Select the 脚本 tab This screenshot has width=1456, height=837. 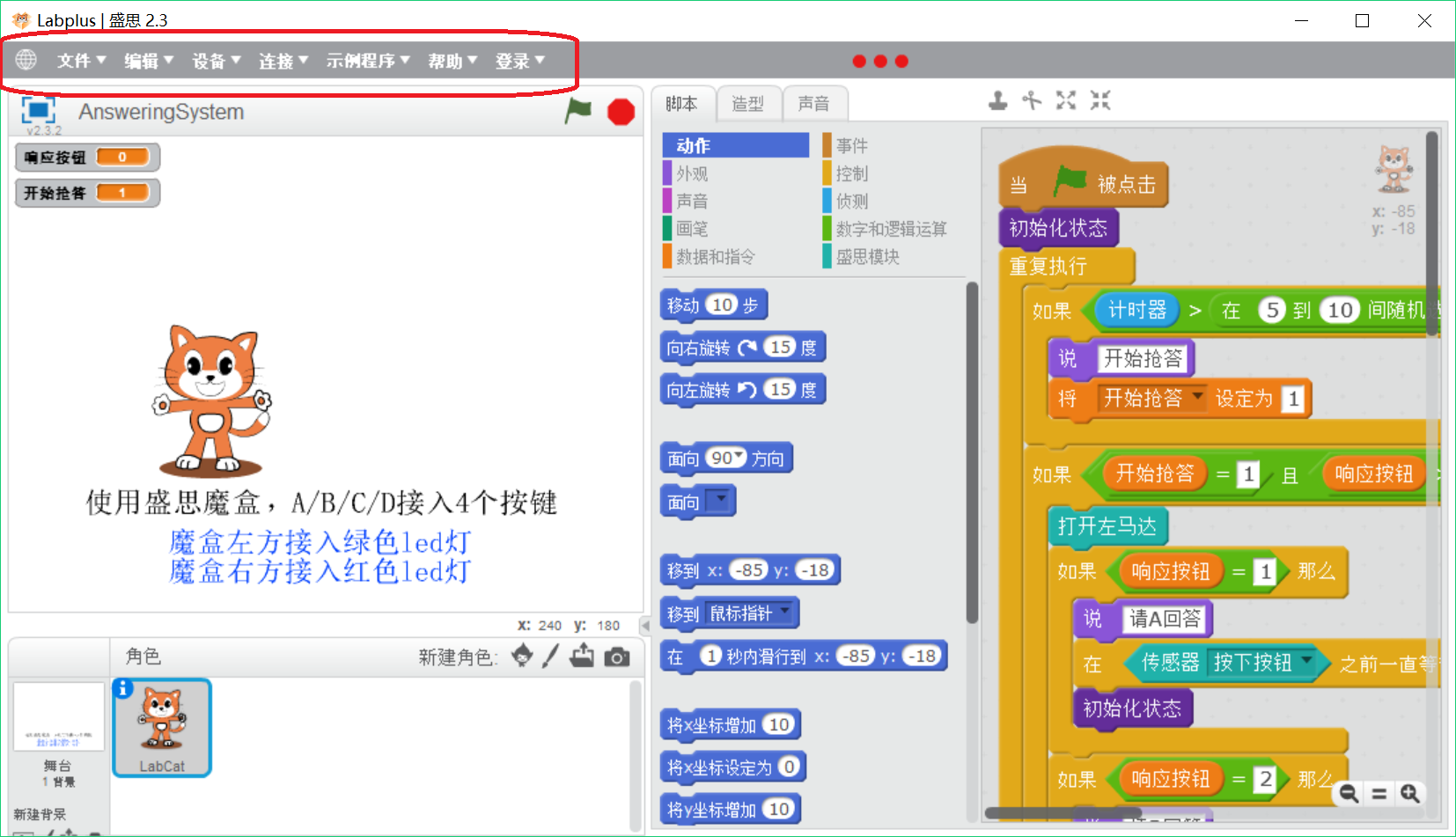pos(682,104)
